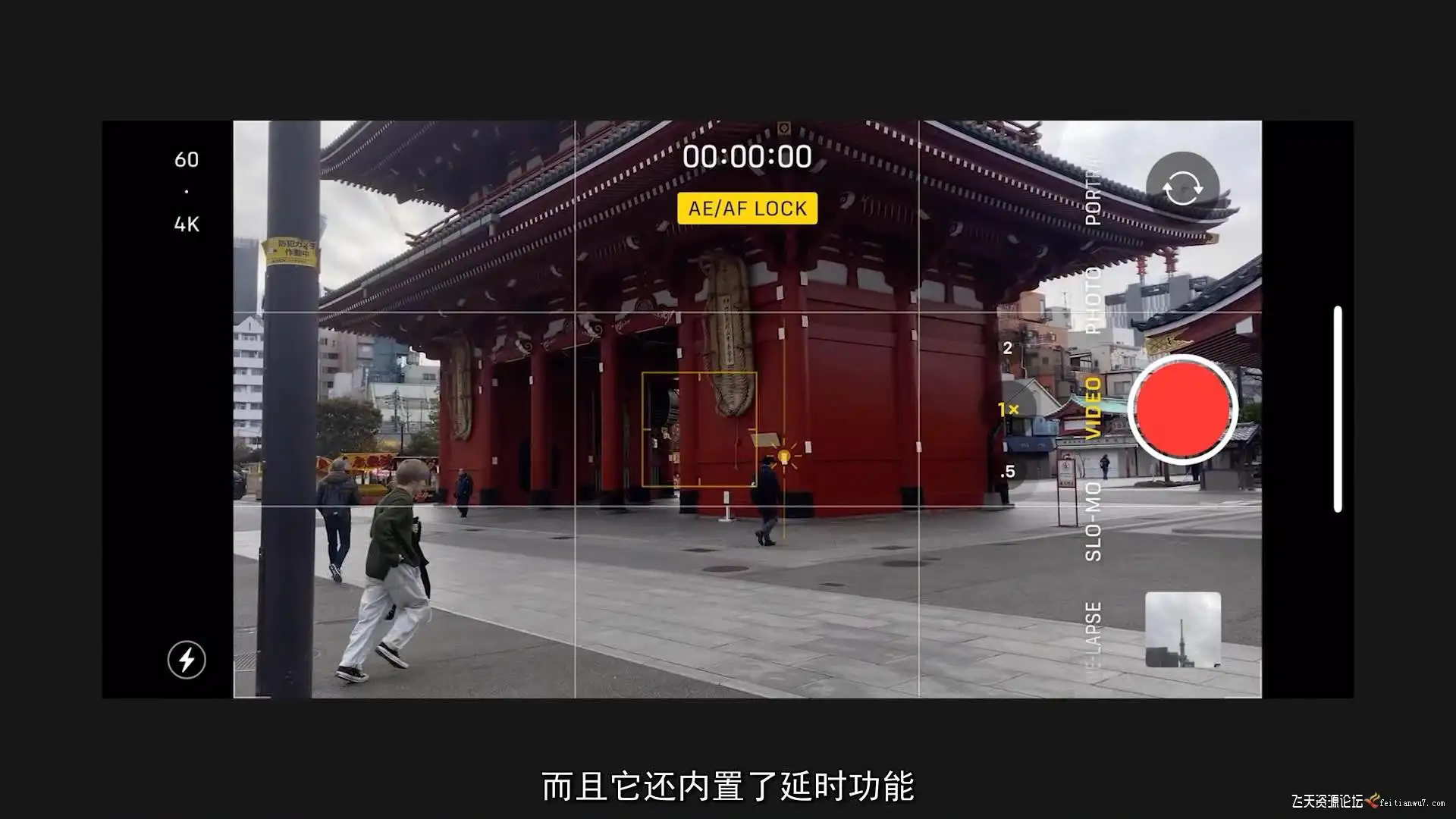
Task: Select the .5 ultra-wide zoom
Action: 1007,472
